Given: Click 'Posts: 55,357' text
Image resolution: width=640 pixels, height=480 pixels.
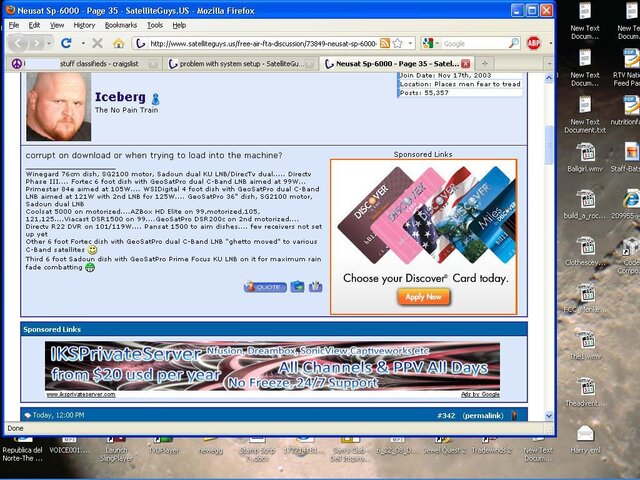Looking at the screenshot, I should coord(424,93).
